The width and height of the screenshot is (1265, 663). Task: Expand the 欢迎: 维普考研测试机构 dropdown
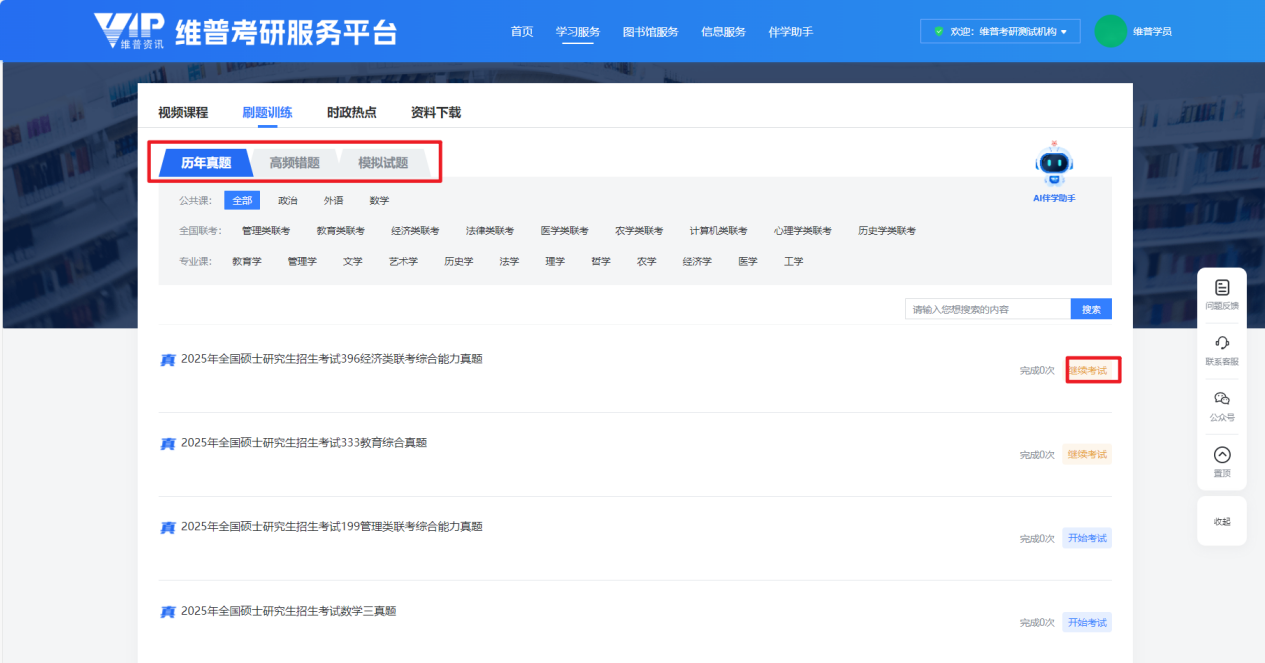1000,31
